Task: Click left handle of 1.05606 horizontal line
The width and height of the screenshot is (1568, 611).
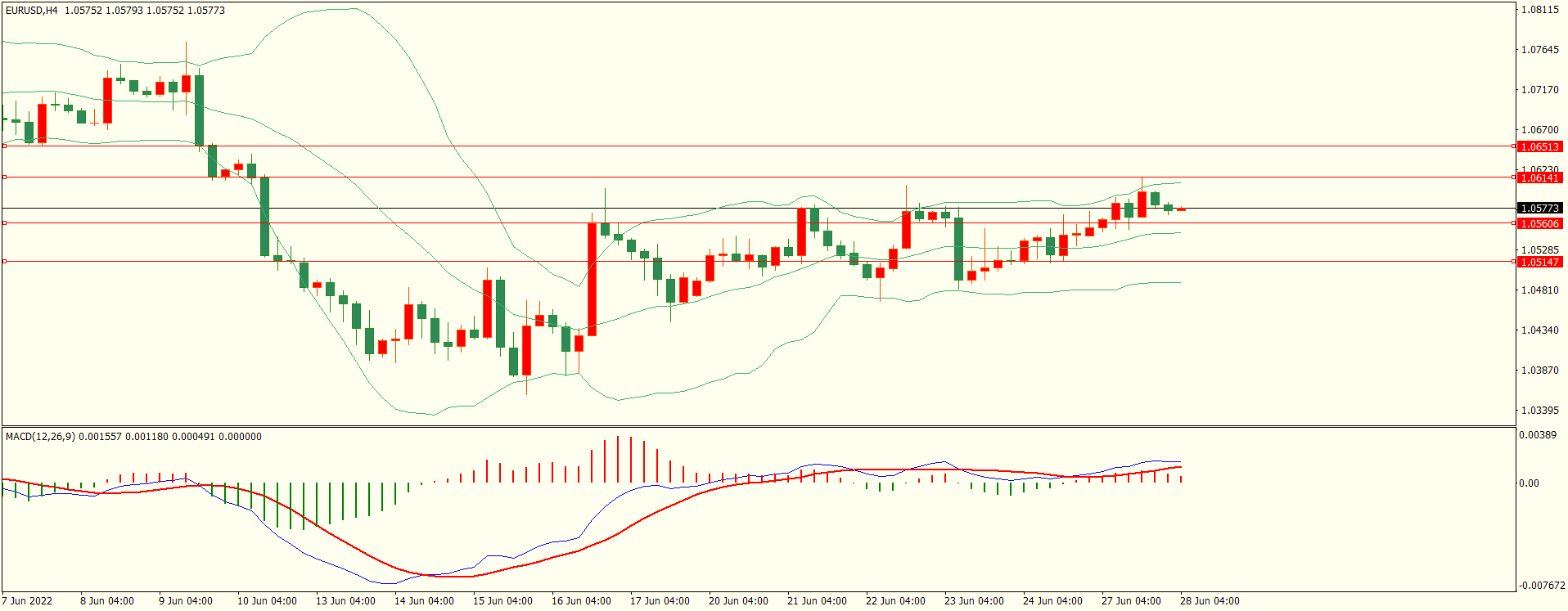Action: click(4, 222)
